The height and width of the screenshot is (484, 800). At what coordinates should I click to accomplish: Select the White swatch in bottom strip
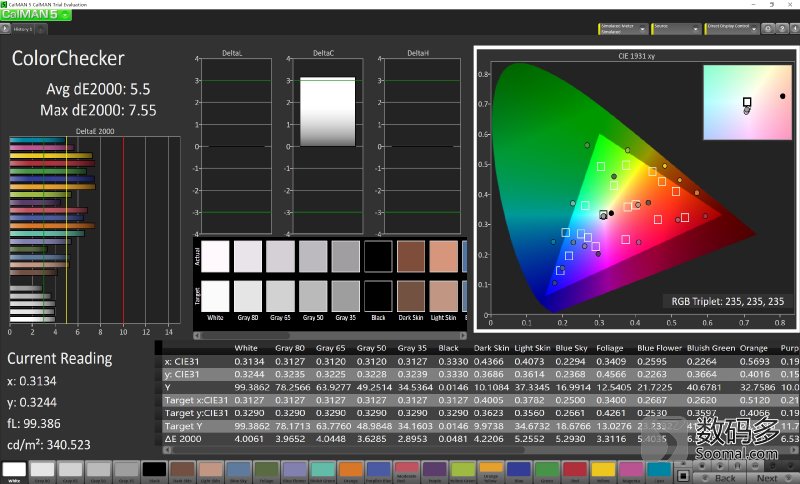[x=15, y=469]
